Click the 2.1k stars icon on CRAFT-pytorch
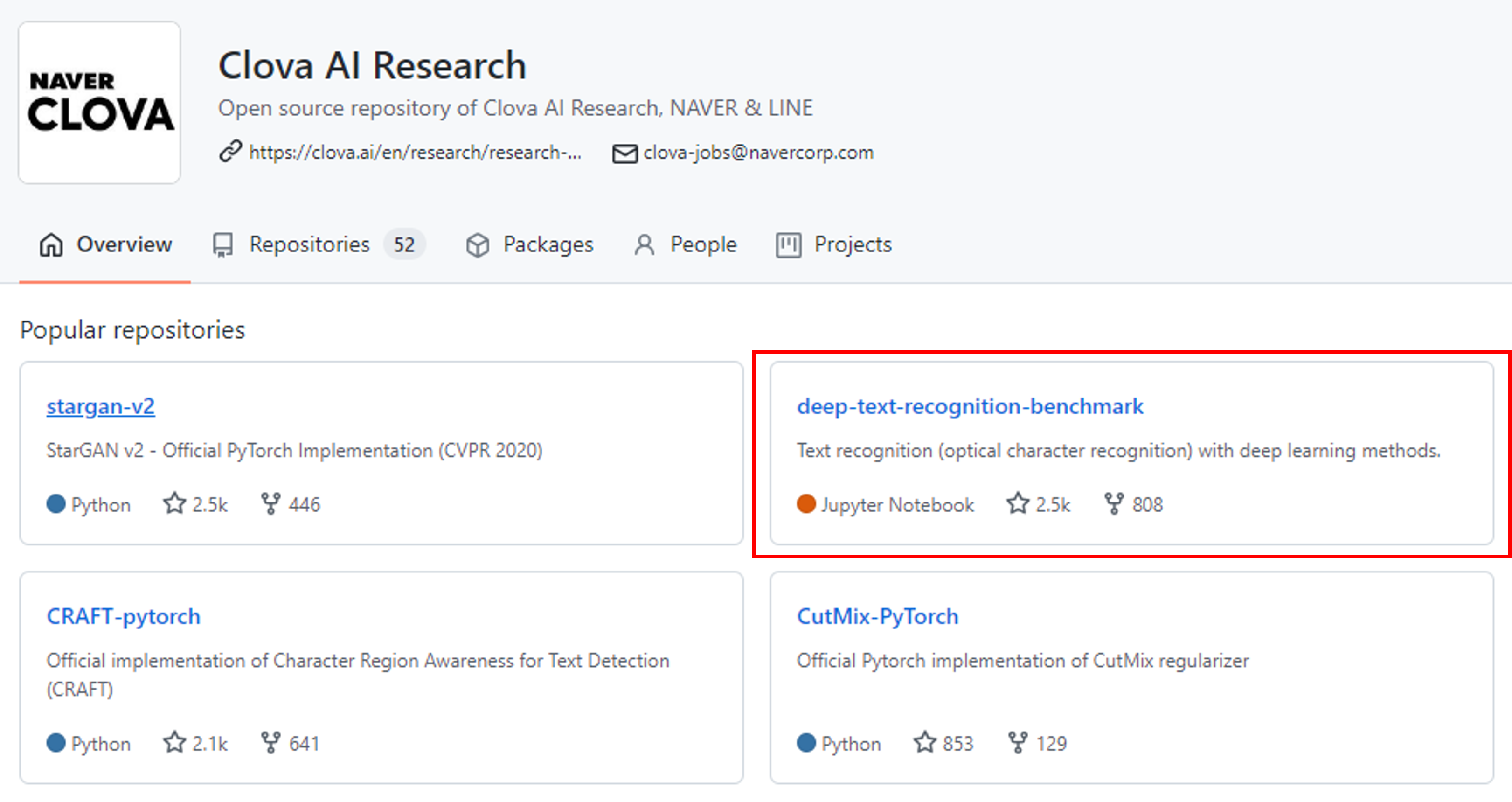Screen dimensions: 1512x802 click(x=174, y=743)
